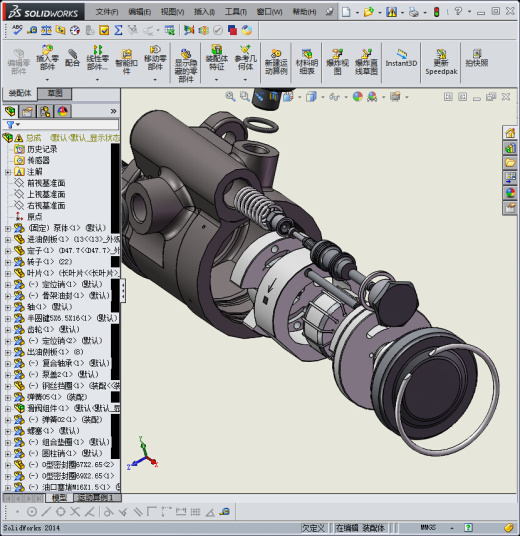Open the 线性零部件 dropdown arrow
This screenshot has width=520, height=536.
[x=97, y=80]
